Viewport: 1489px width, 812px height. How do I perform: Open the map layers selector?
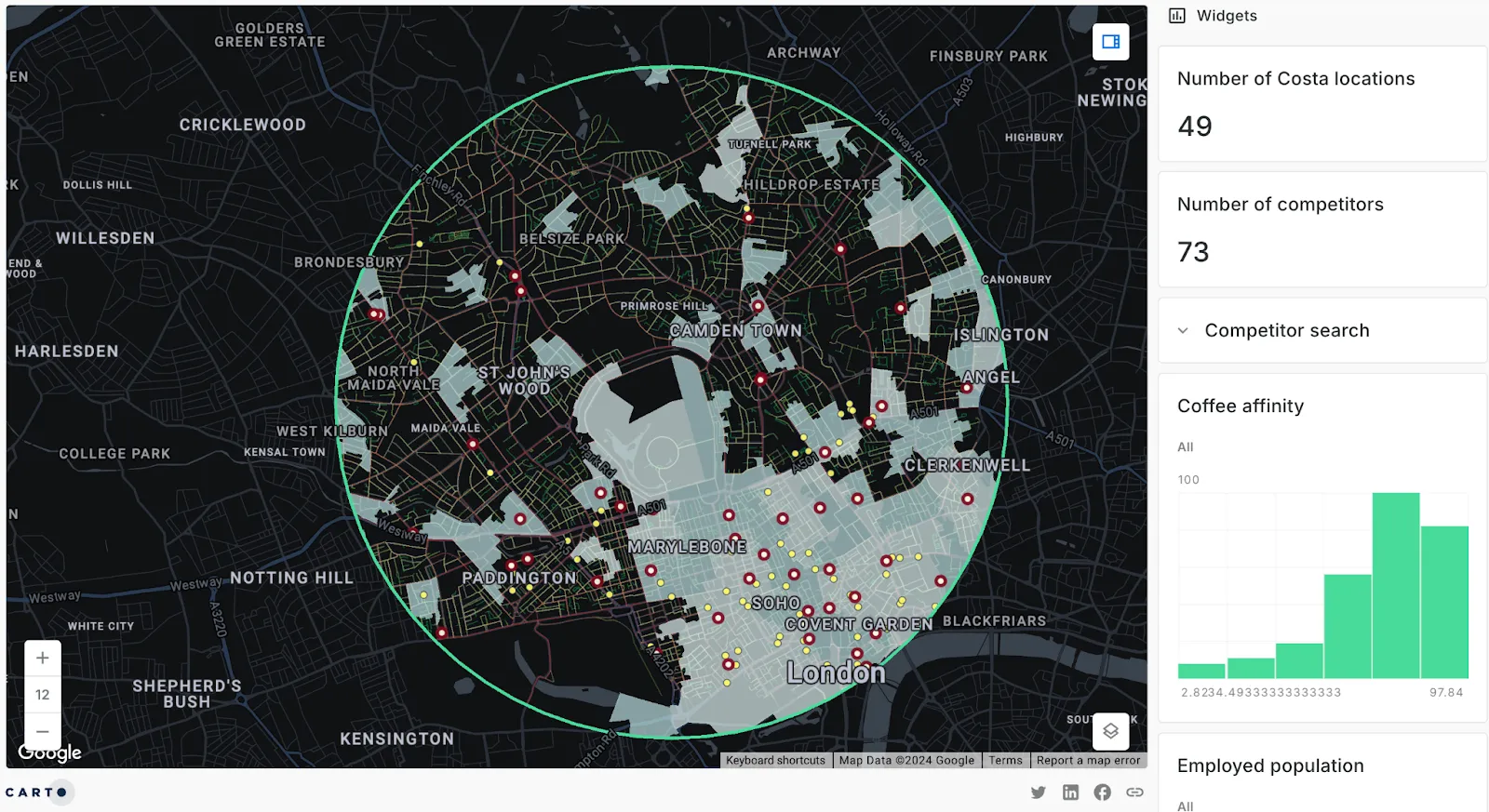(1110, 731)
